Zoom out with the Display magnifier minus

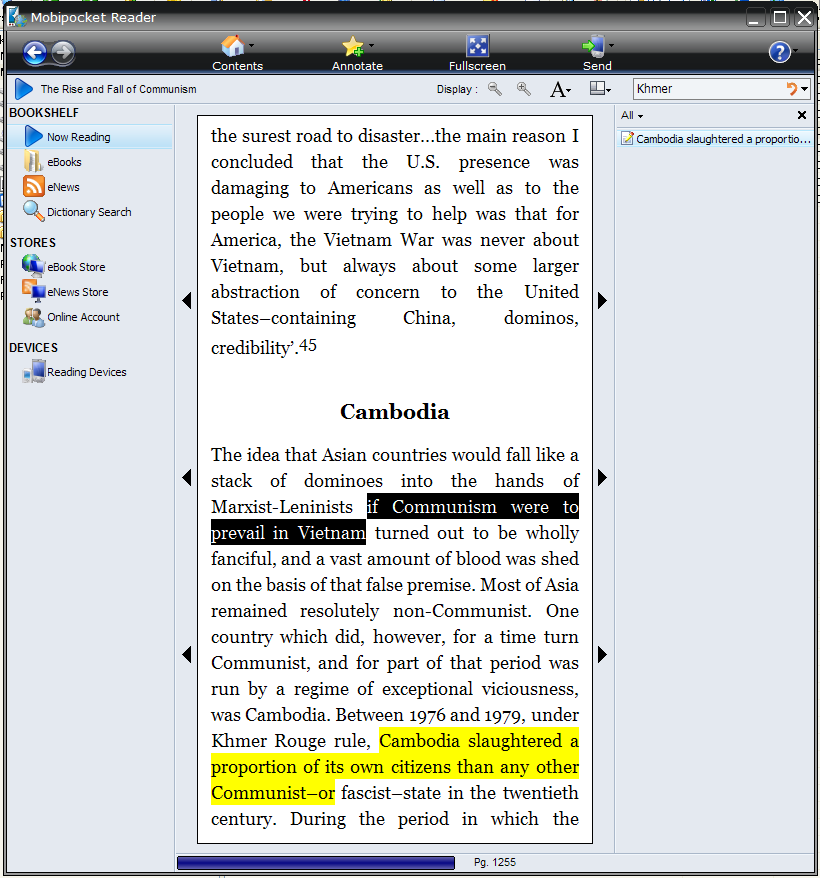pos(495,89)
